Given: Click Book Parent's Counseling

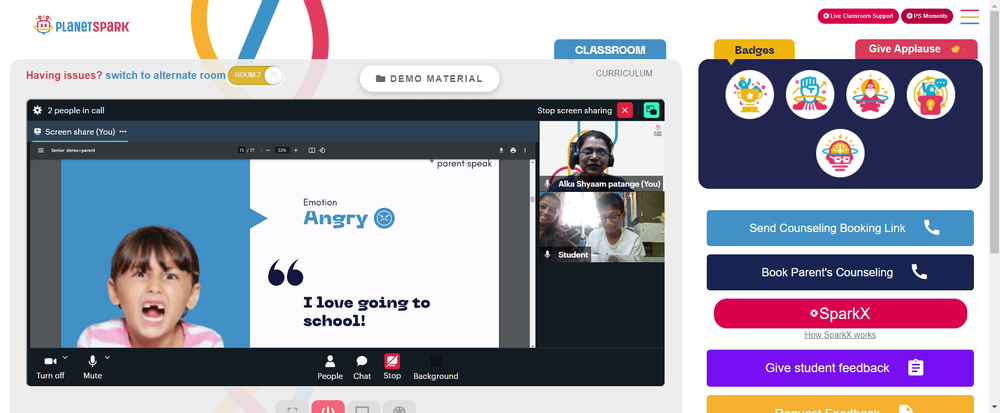Looking at the screenshot, I should click(x=840, y=272).
